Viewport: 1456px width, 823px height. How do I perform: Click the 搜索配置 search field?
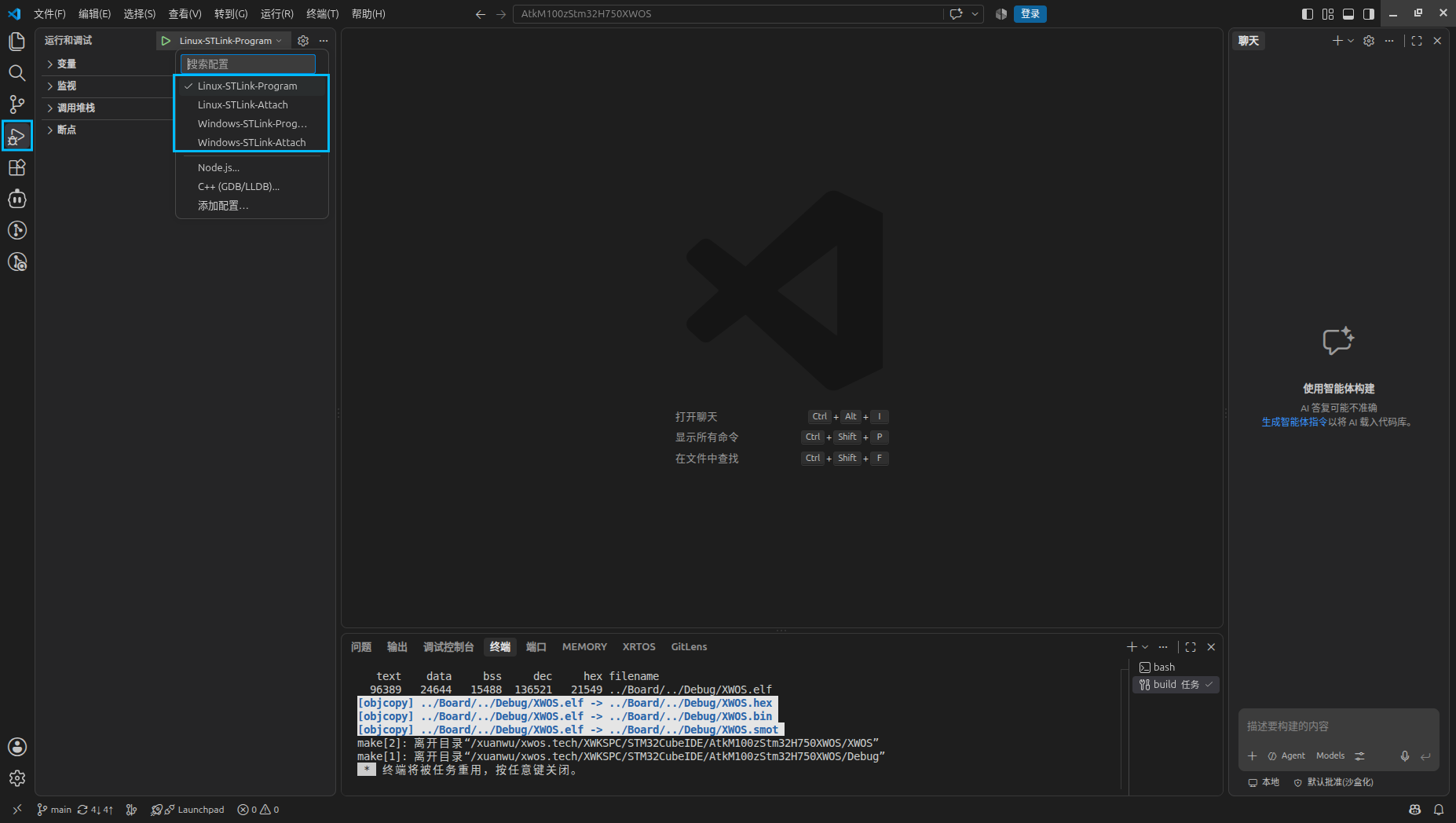[x=248, y=64]
